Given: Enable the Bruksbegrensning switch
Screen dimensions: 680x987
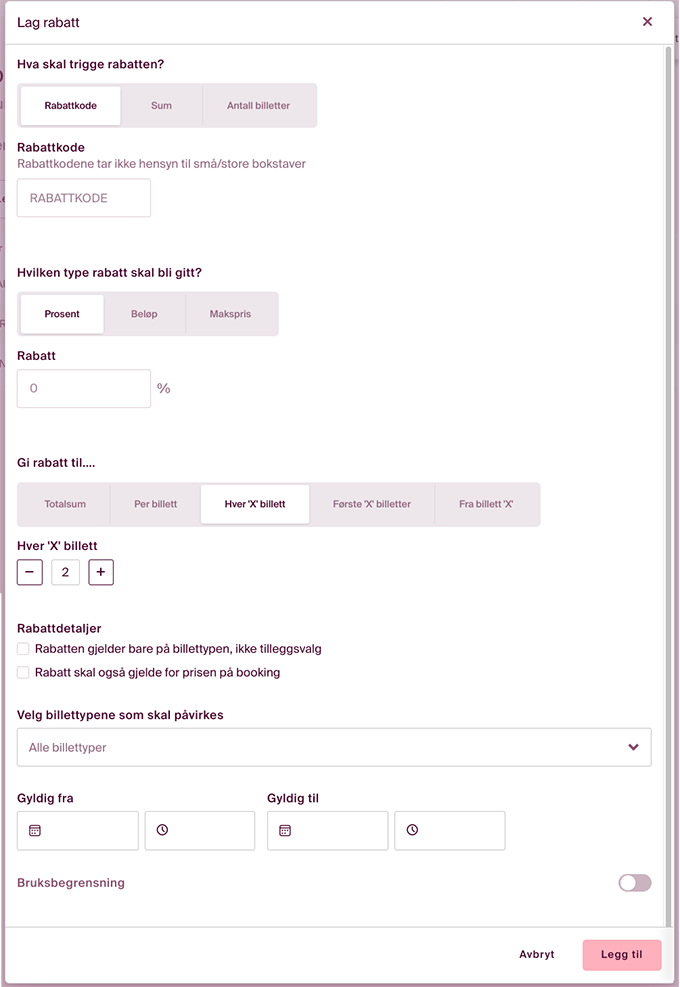Looking at the screenshot, I should pos(634,882).
